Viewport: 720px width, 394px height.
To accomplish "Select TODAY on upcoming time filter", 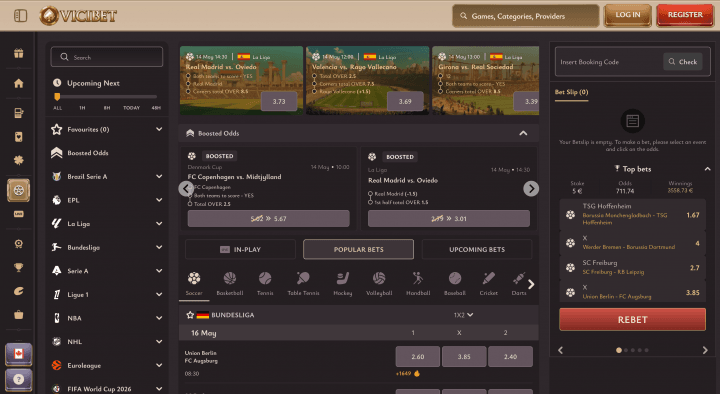I will [x=131, y=108].
